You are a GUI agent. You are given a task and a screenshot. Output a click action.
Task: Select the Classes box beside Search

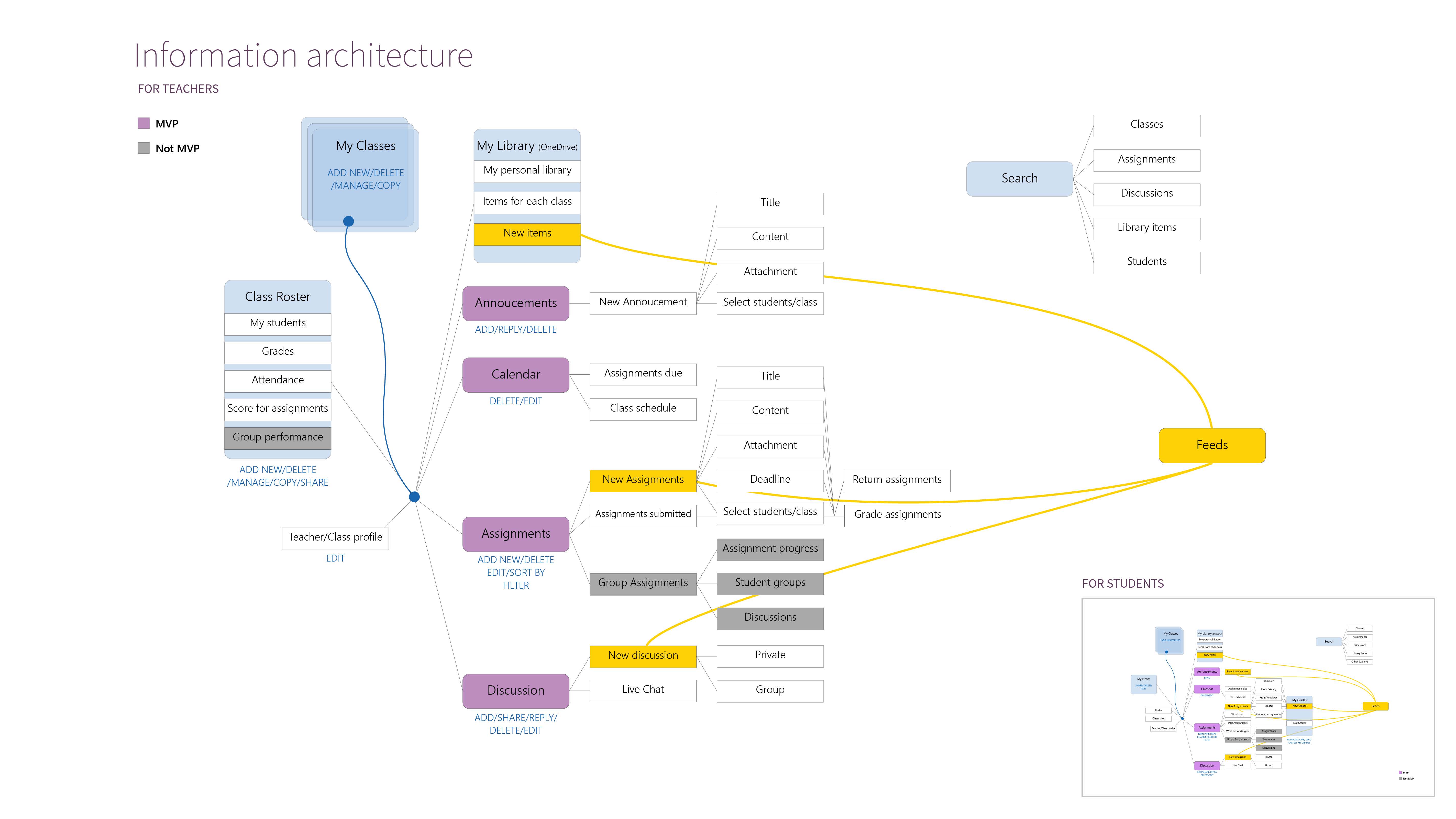pyautogui.click(x=1147, y=126)
